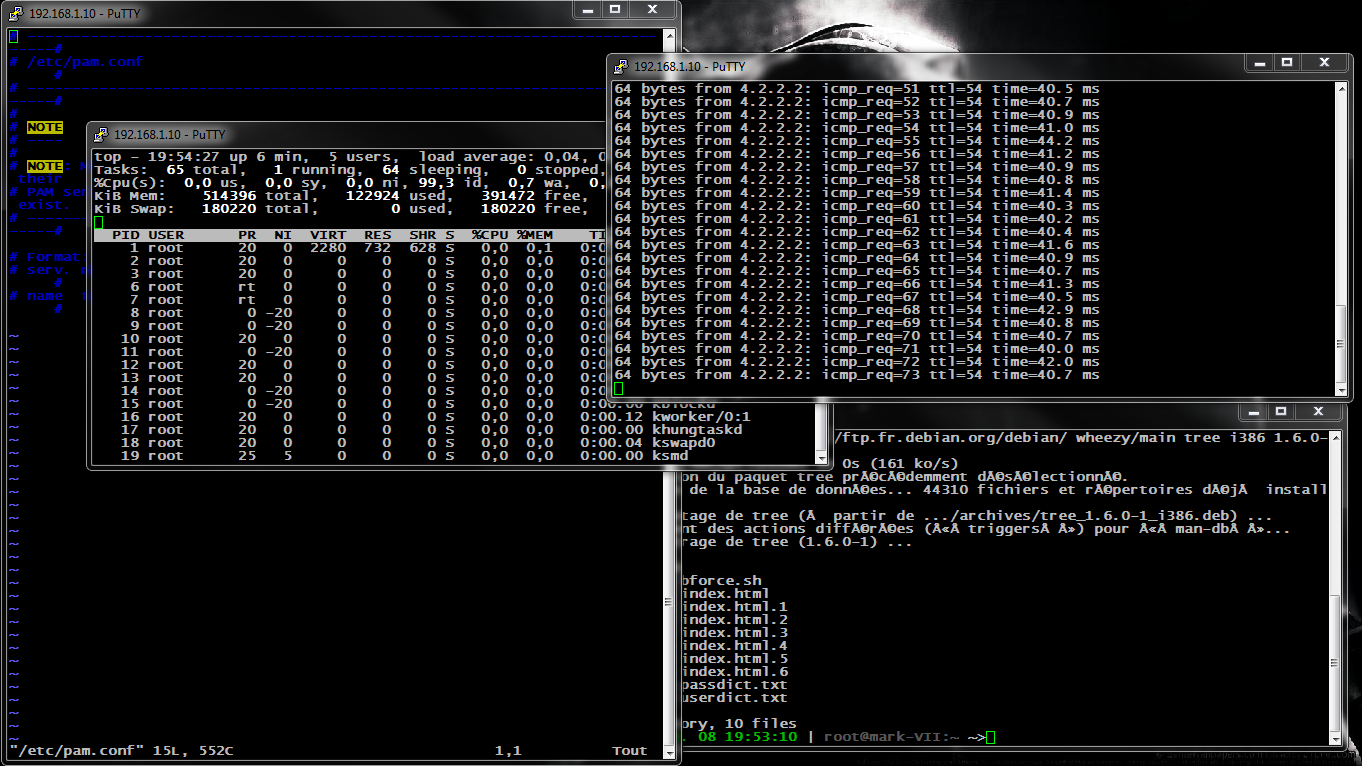Screen dimensions: 1362x766
Task: Maximize the vim pam.conf PuTTY window
Action: pyautogui.click(x=615, y=9)
